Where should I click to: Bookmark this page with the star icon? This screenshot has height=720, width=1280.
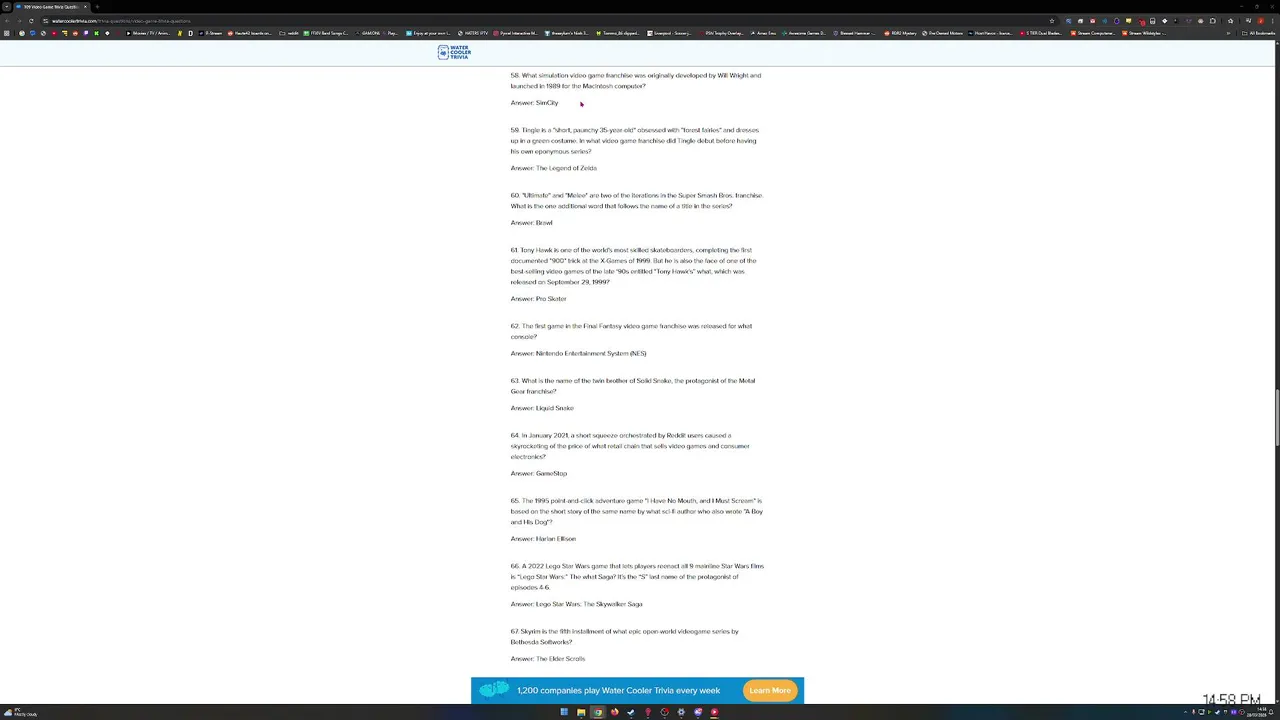(x=1051, y=21)
